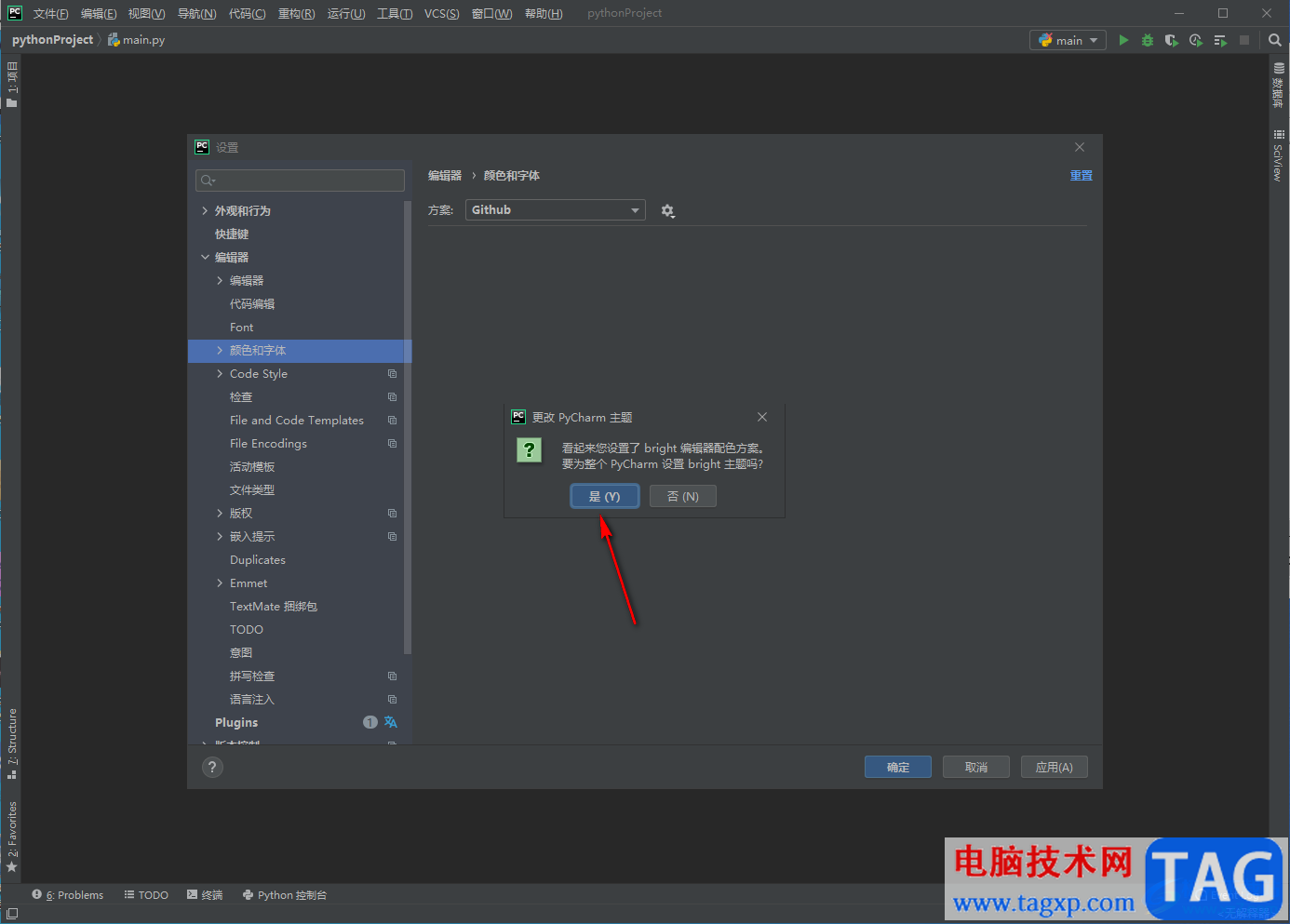The height and width of the screenshot is (924, 1290).
Task: Close the 设置 settings dialog
Action: 1080,147
